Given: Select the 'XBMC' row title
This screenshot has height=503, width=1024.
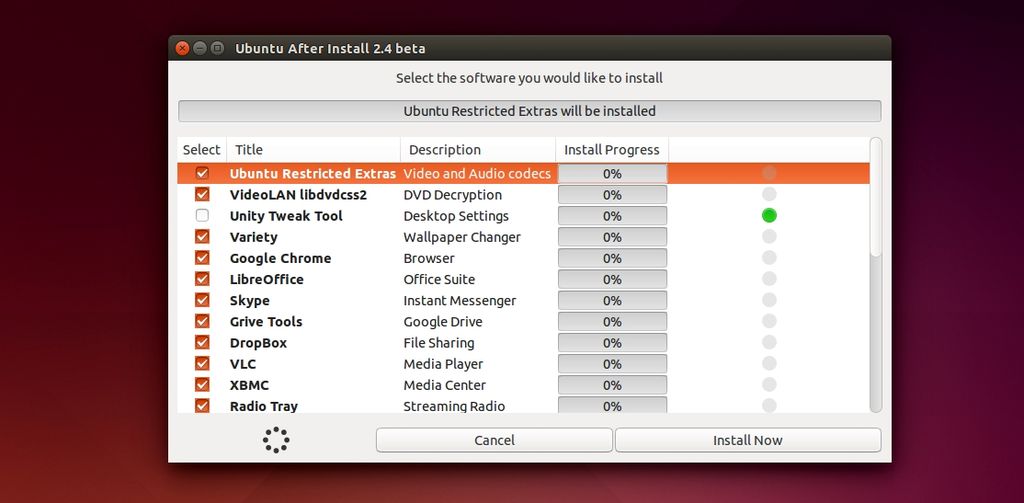Looking at the screenshot, I should click(x=249, y=385).
